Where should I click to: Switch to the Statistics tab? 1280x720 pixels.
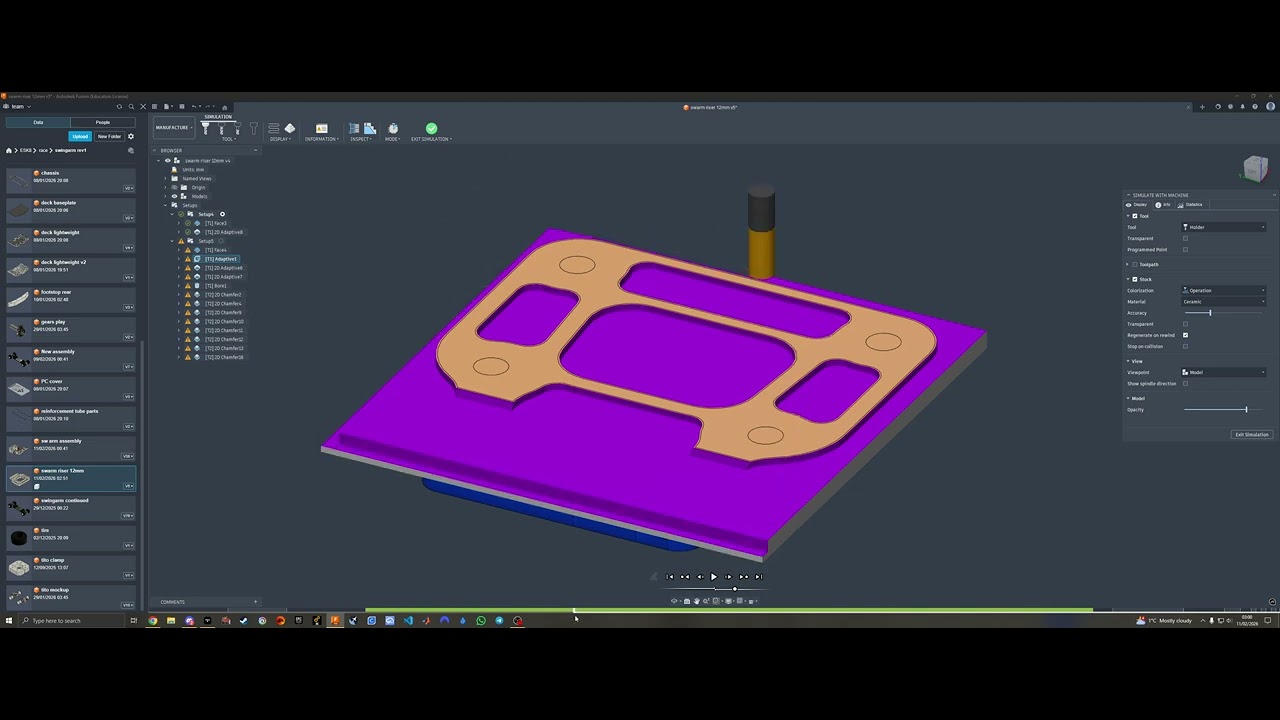point(1190,204)
